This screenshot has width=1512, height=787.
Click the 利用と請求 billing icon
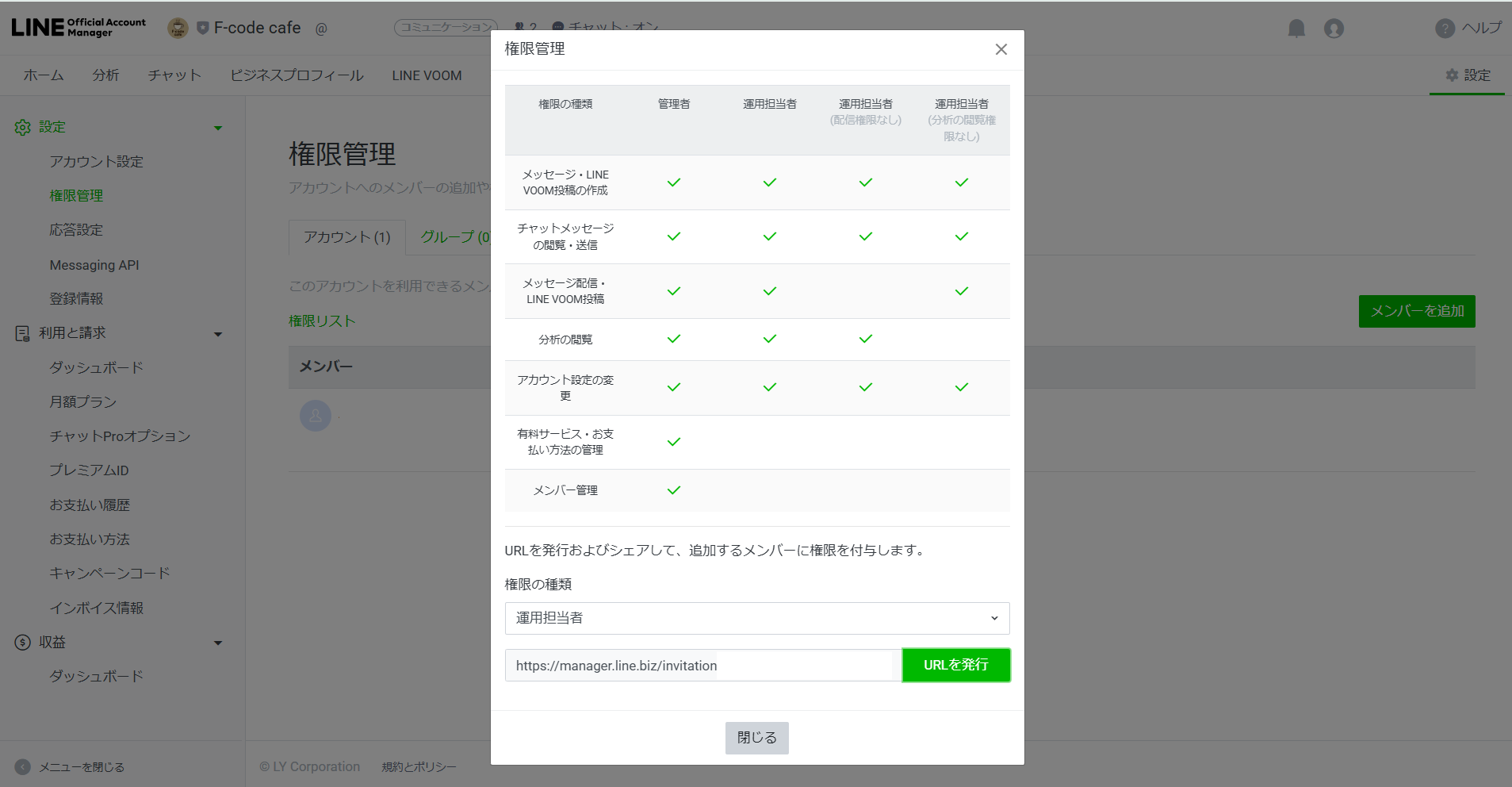[22, 333]
